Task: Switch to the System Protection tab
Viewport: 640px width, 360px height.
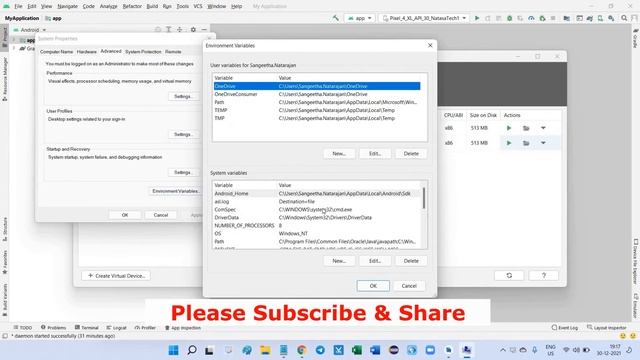Action: pyautogui.click(x=143, y=52)
